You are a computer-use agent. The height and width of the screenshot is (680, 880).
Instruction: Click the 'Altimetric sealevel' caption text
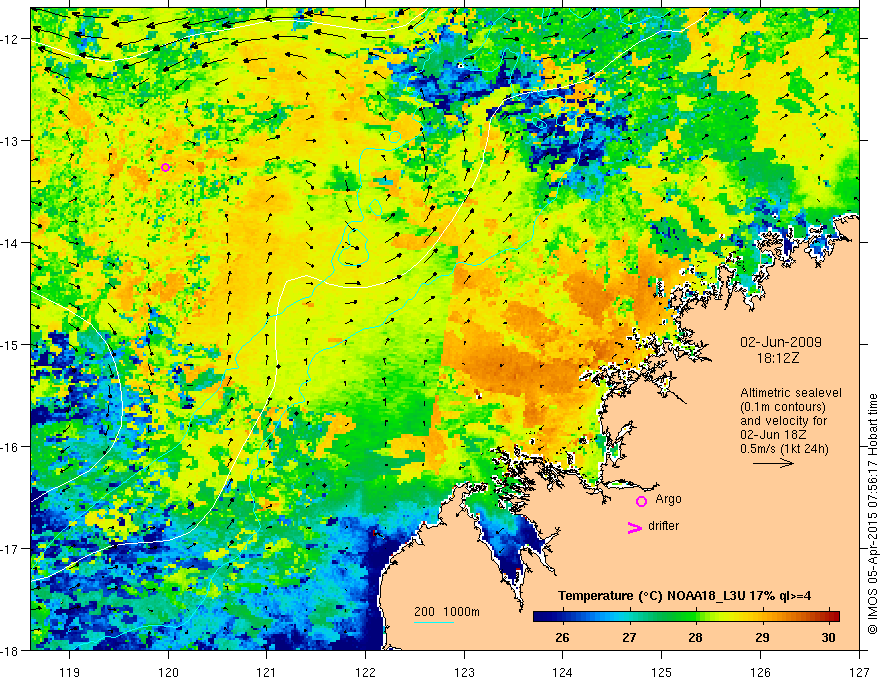click(x=791, y=393)
